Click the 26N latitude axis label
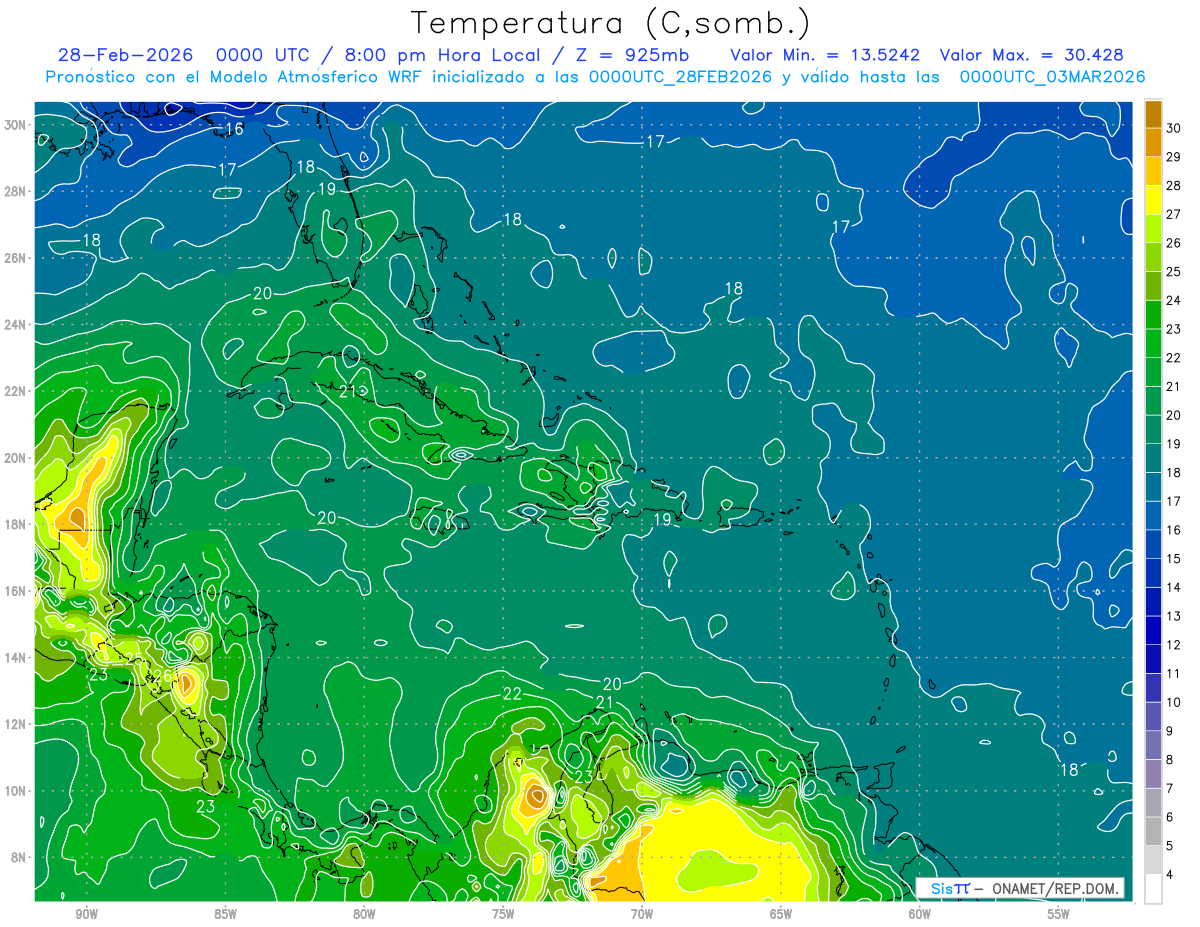Viewport: 1200px width, 927px height. click(x=15, y=258)
